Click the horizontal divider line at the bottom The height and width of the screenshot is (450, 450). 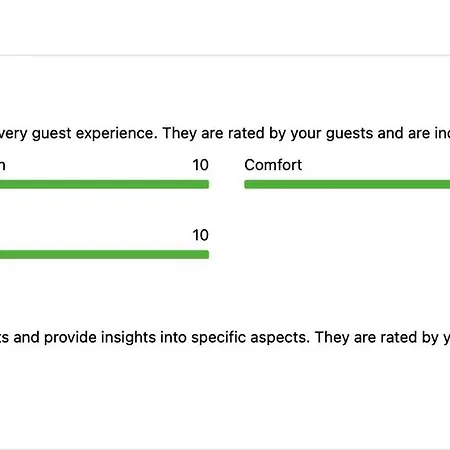pyautogui.click(x=225, y=449)
